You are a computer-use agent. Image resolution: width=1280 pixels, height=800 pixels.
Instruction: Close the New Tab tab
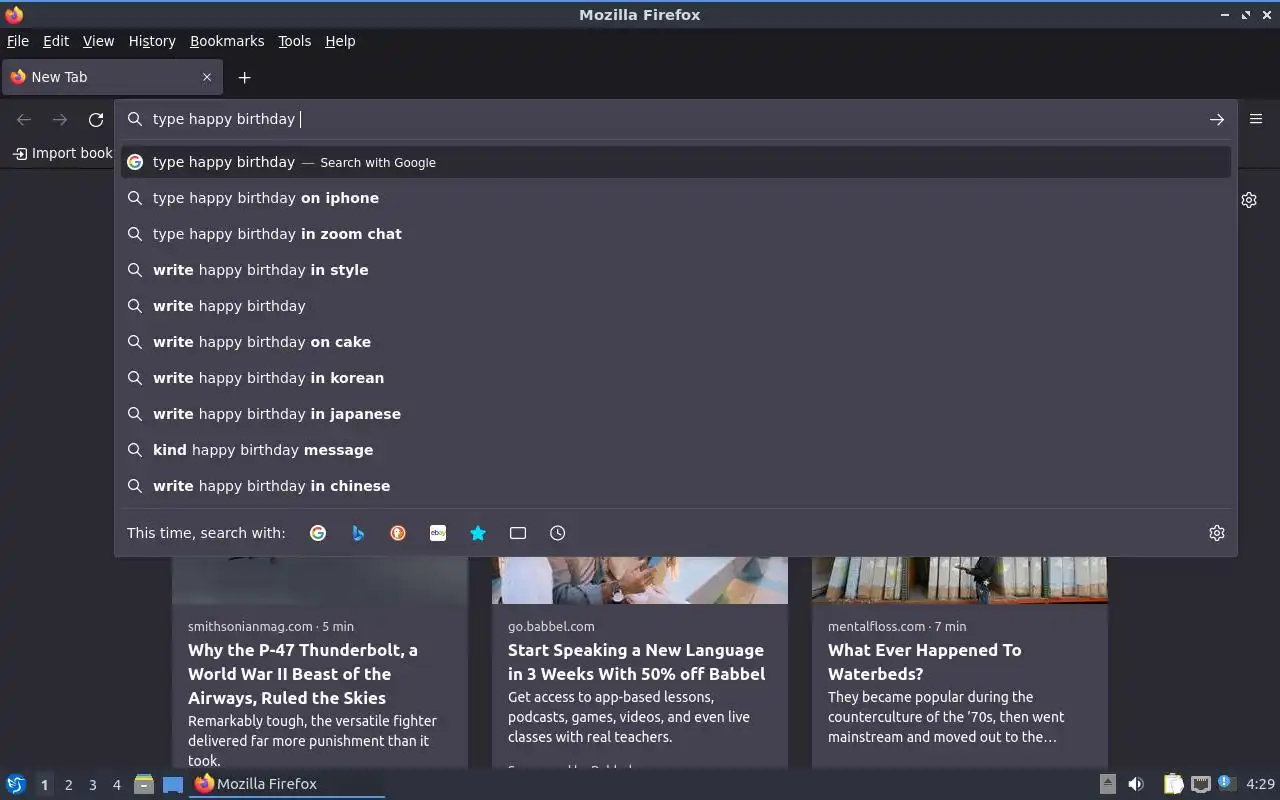(207, 77)
